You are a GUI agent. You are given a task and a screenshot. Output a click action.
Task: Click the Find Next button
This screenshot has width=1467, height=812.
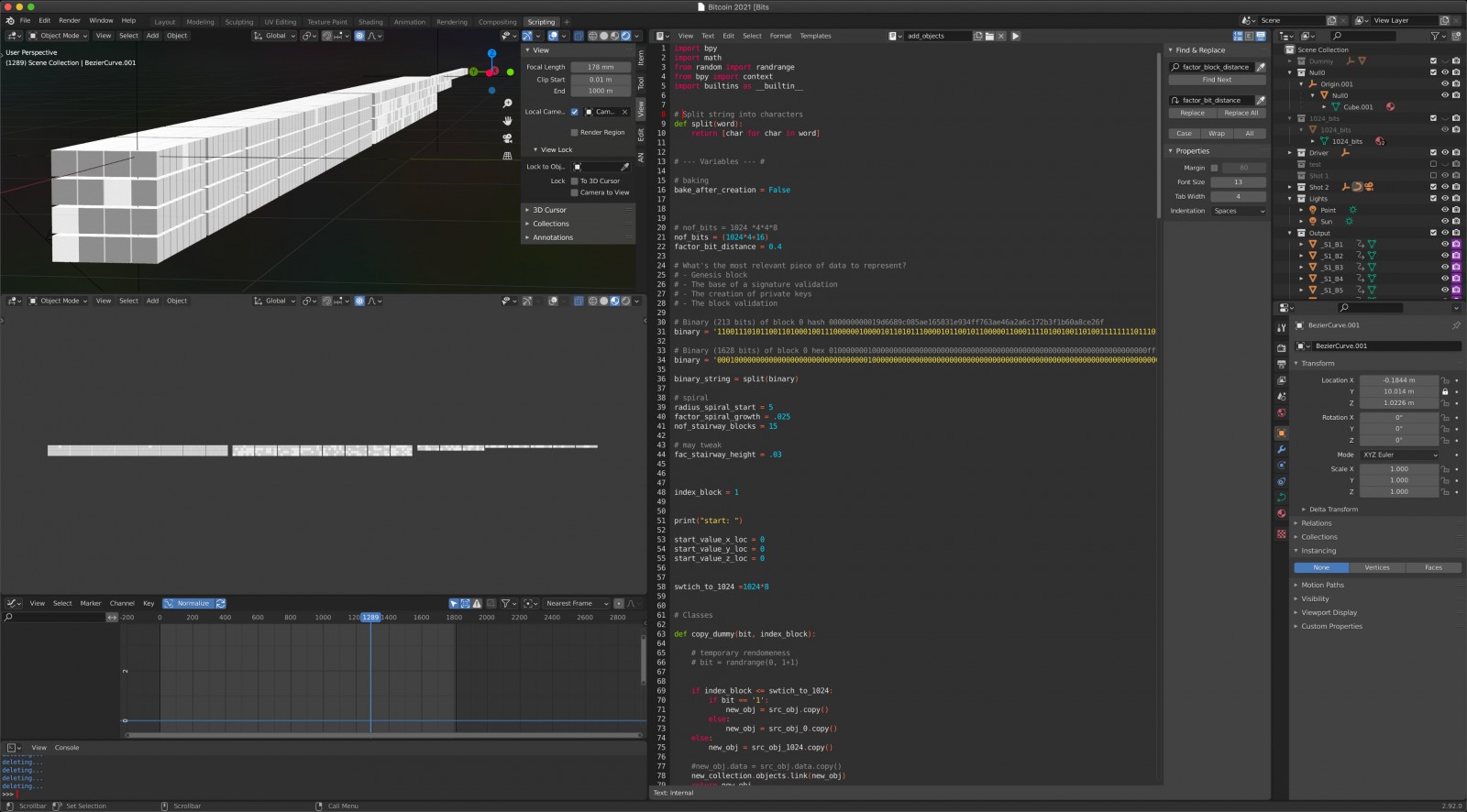tap(1217, 80)
